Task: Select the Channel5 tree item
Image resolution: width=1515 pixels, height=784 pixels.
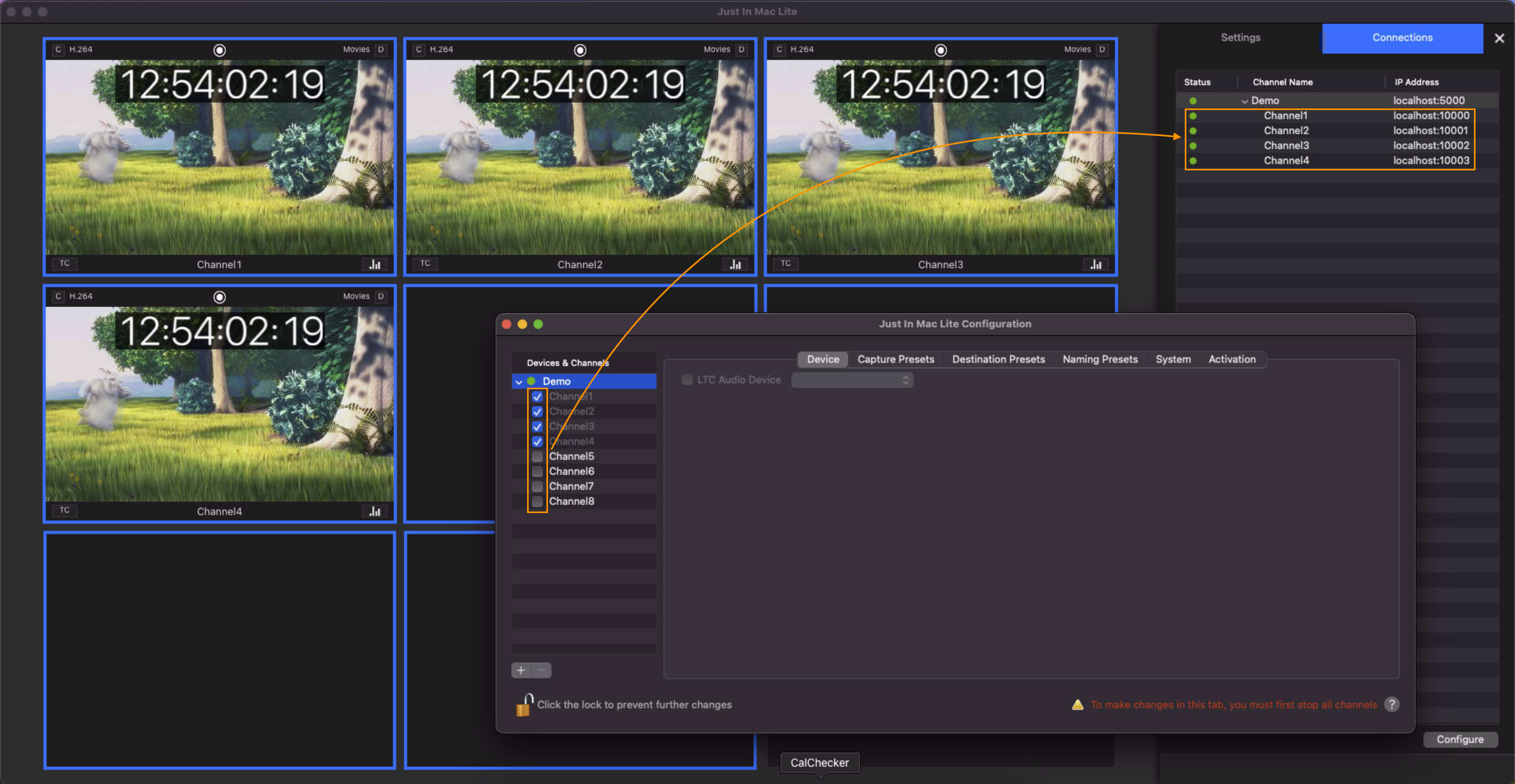Action: click(571, 456)
